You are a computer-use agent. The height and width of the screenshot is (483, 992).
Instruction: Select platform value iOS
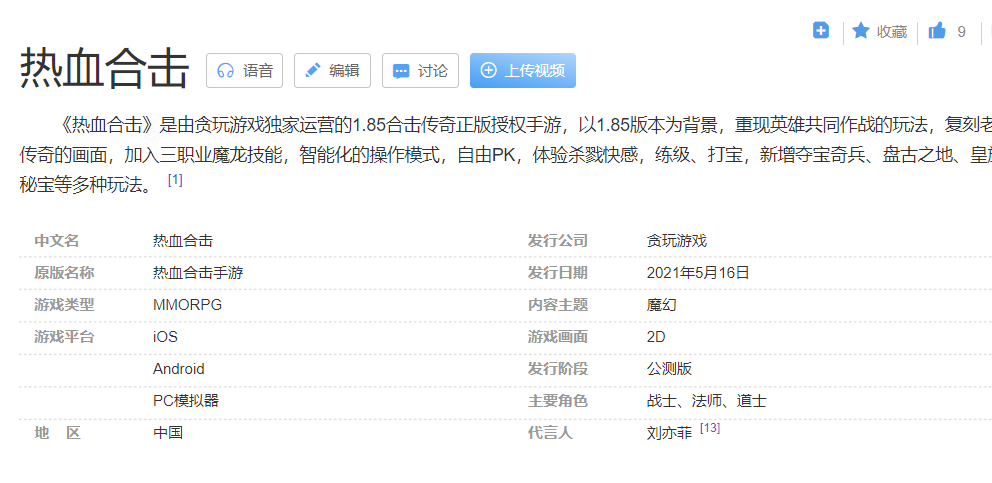[165, 337]
